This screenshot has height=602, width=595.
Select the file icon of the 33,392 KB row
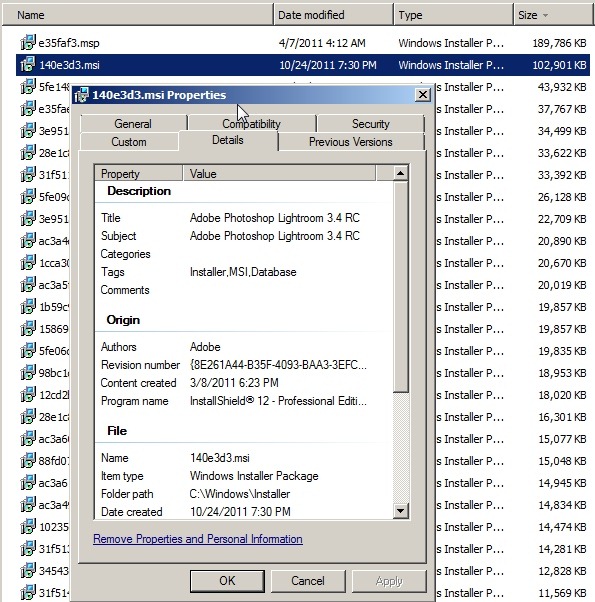28,175
